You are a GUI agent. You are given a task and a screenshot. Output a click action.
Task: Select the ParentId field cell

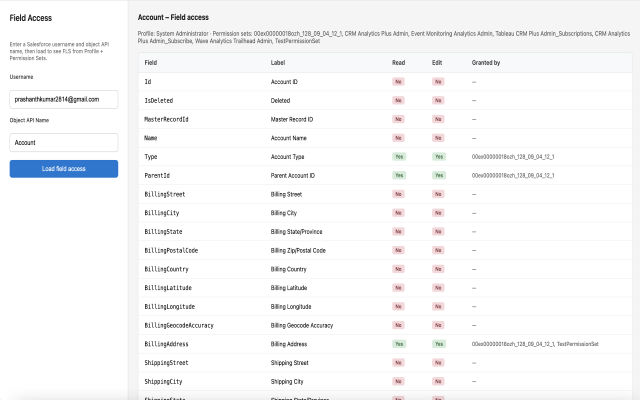point(157,176)
